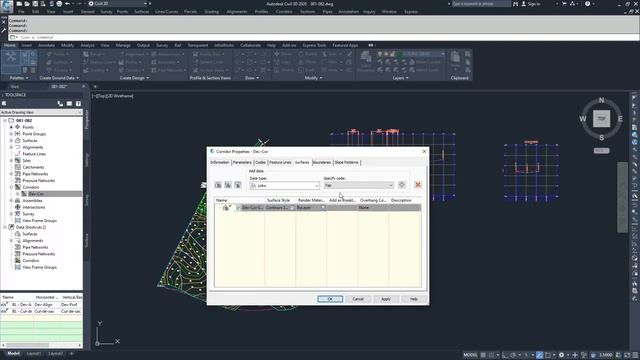Click the new drawing tab plus icon

(x=95, y=87)
